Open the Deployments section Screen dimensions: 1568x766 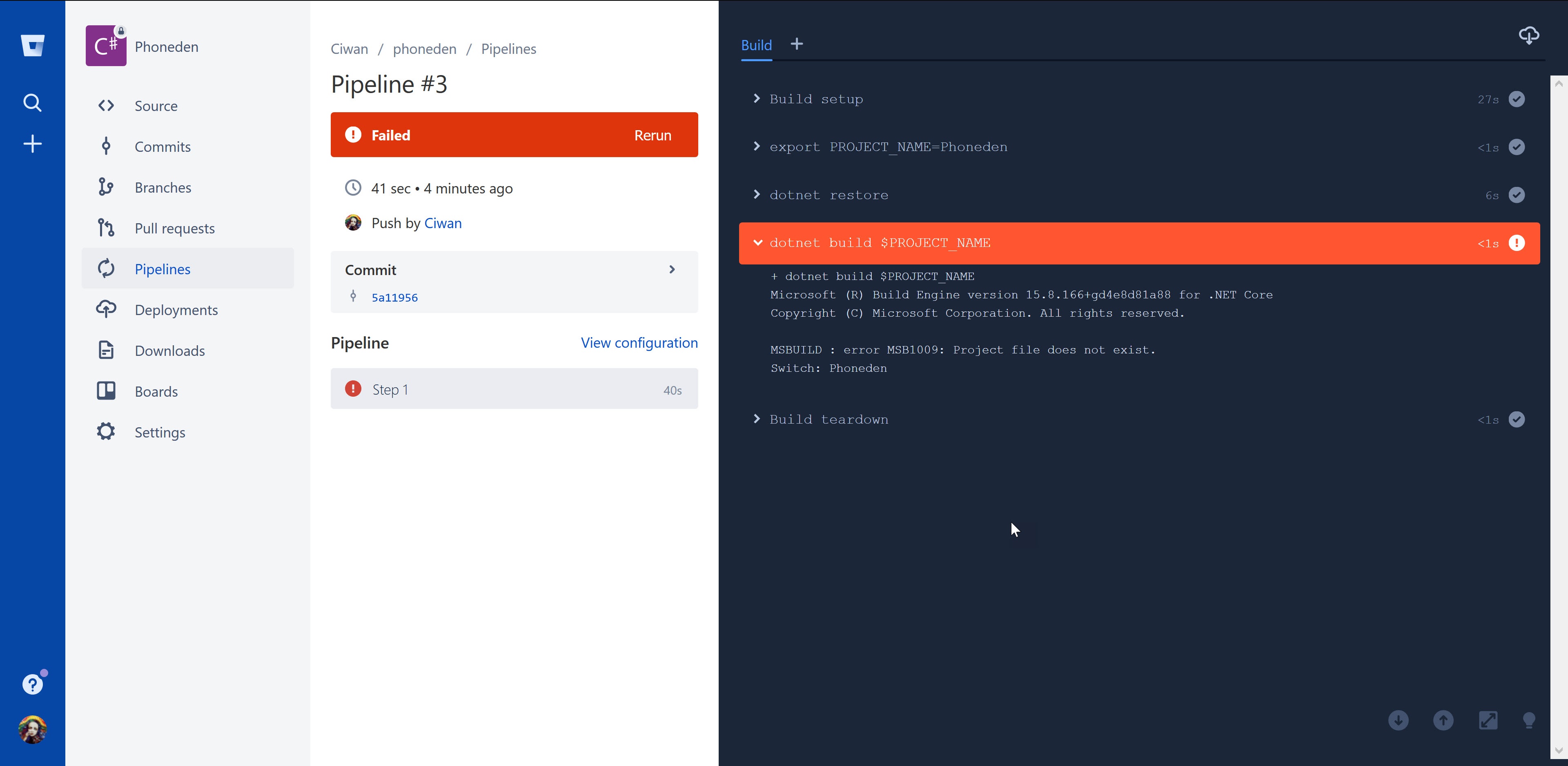click(x=176, y=310)
